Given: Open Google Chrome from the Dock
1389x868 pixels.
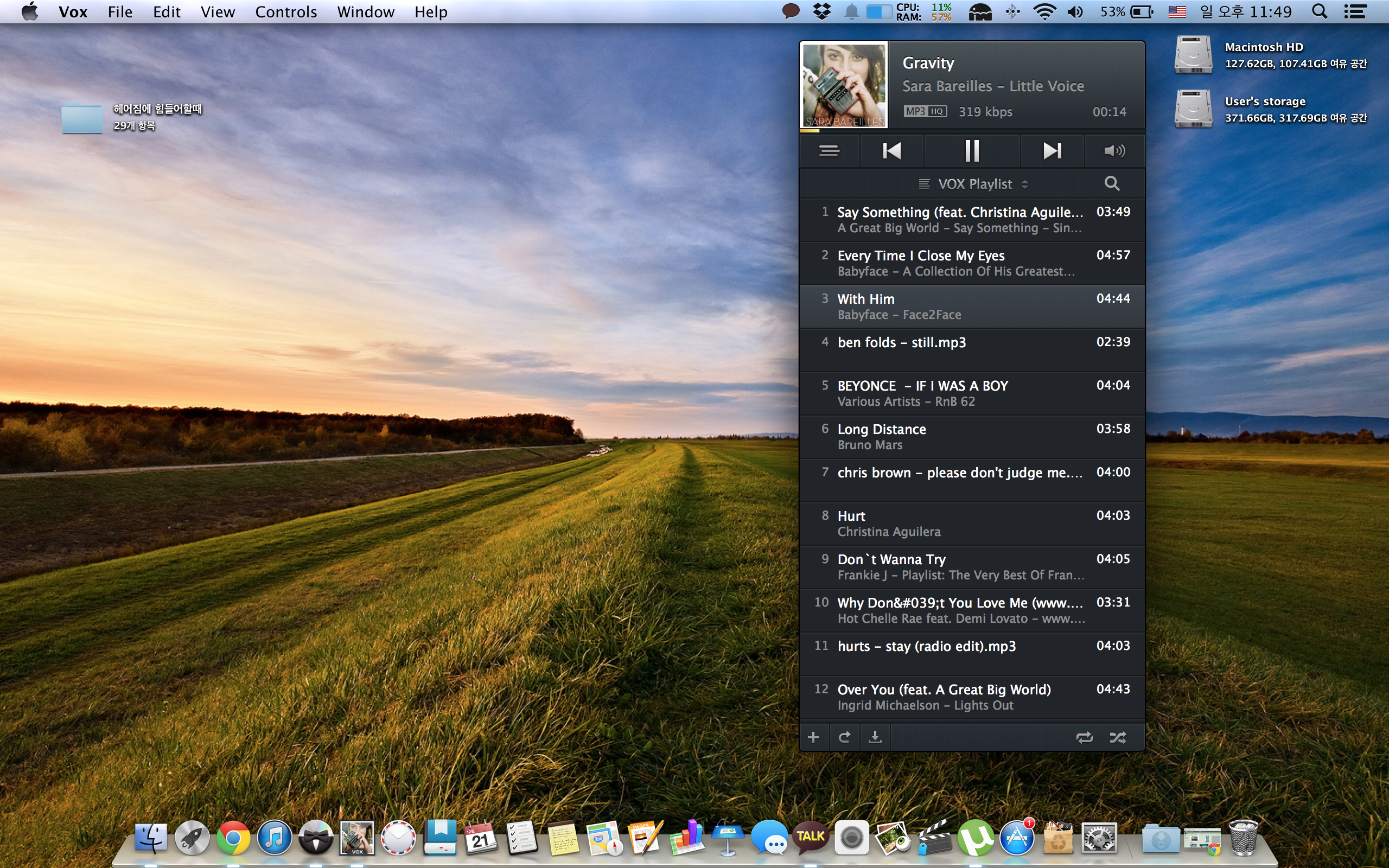Looking at the screenshot, I should click(233, 838).
